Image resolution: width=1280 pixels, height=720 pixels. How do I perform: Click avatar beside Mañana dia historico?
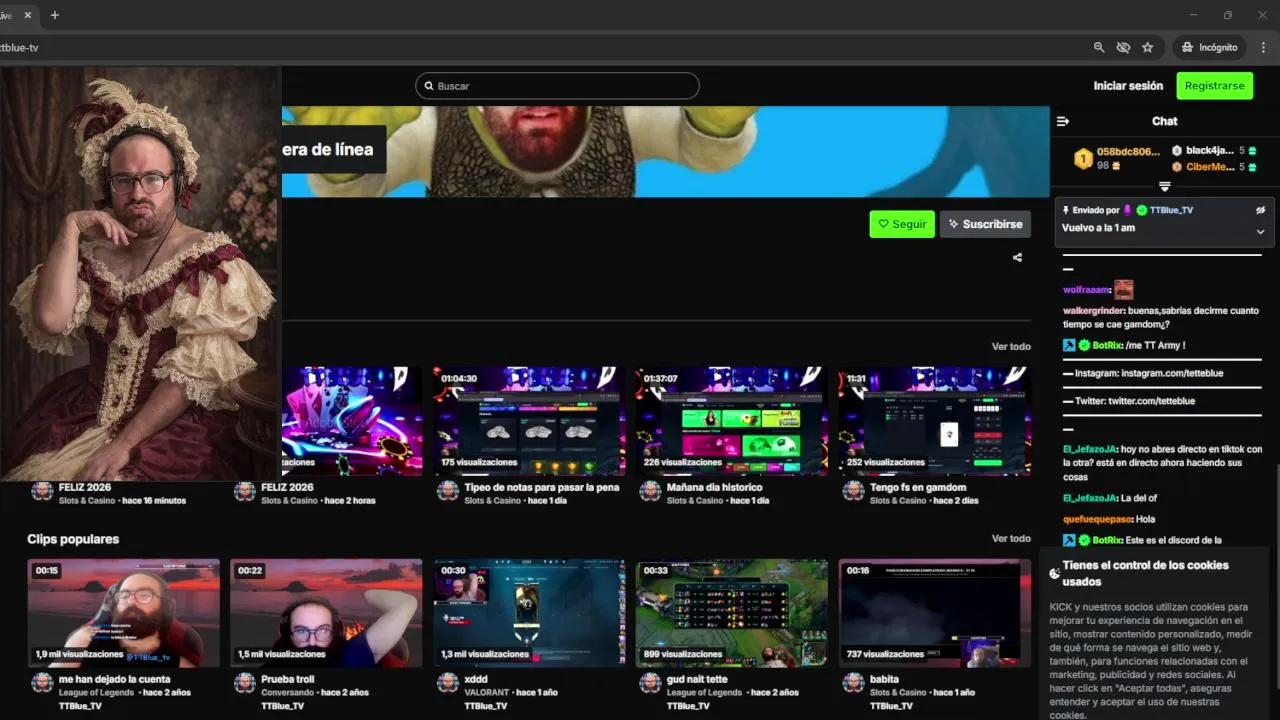pos(650,491)
